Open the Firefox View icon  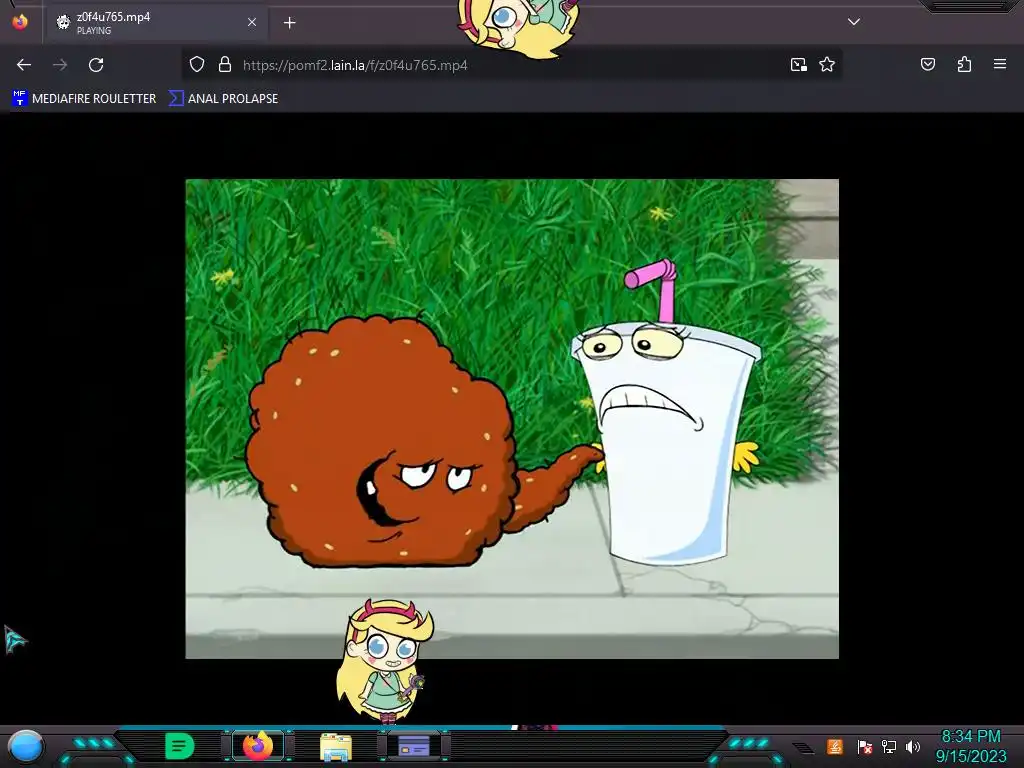click(x=20, y=22)
